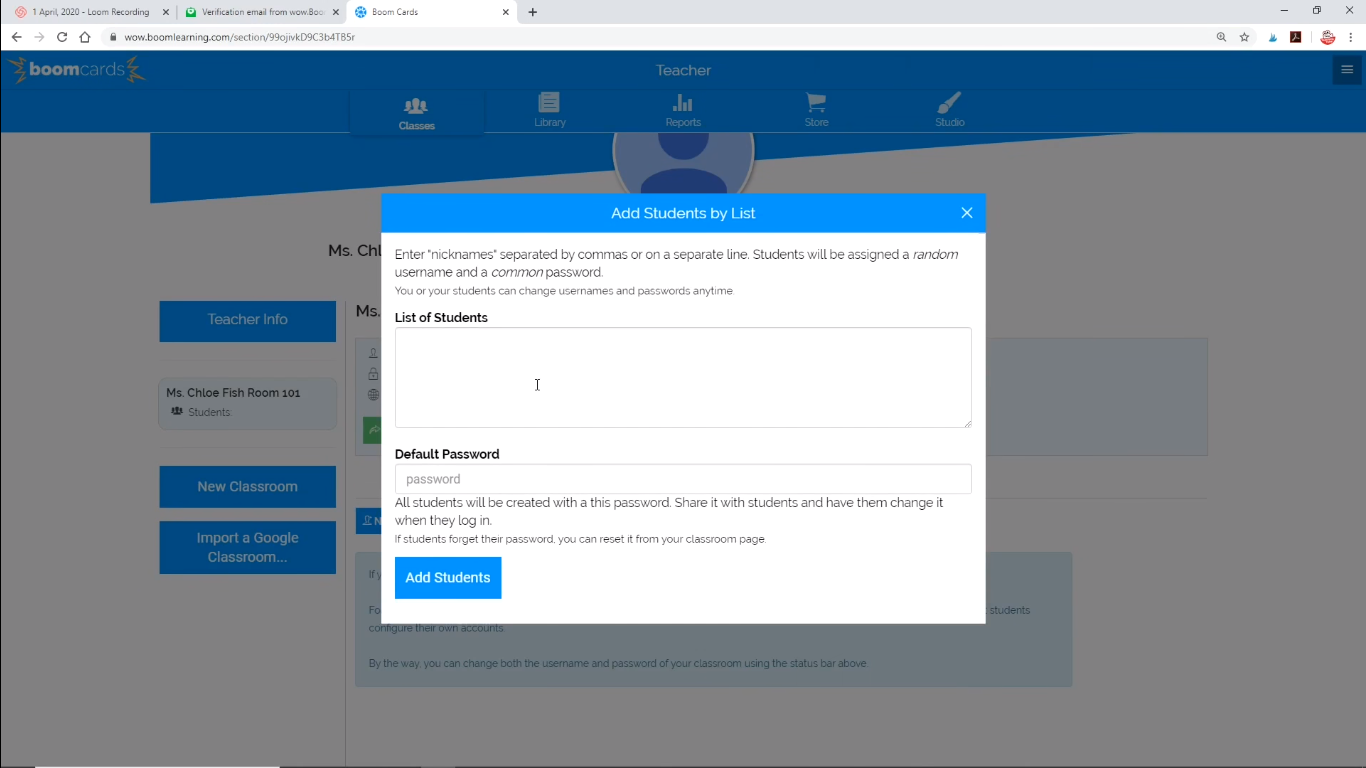The height and width of the screenshot is (768, 1366).
Task: Go to the Reports tab
Action: (x=683, y=111)
